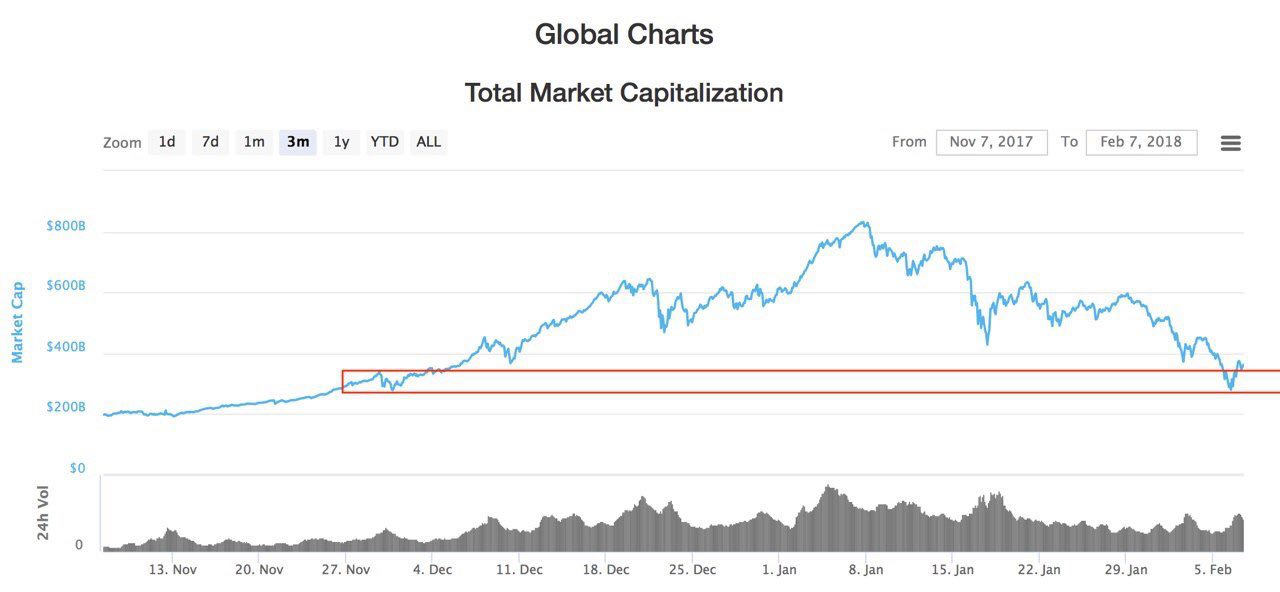Edit the From date Nov 7, 2017
This screenshot has height=592, width=1280.
pos(991,142)
